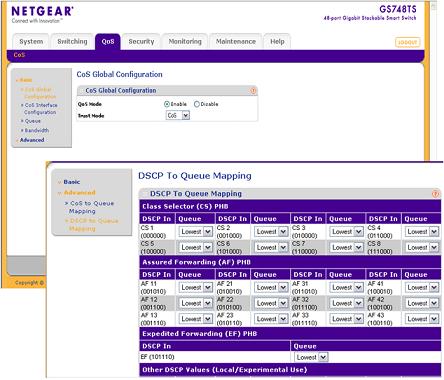
Task: Open Queue dropdown for AF 21 (010010)
Action: pos(271,287)
